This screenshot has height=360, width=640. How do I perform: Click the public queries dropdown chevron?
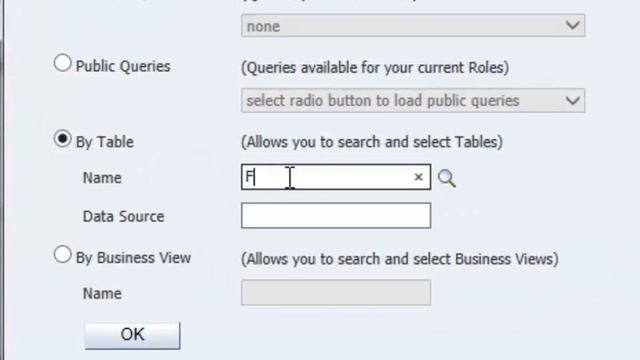pyautogui.click(x=573, y=100)
